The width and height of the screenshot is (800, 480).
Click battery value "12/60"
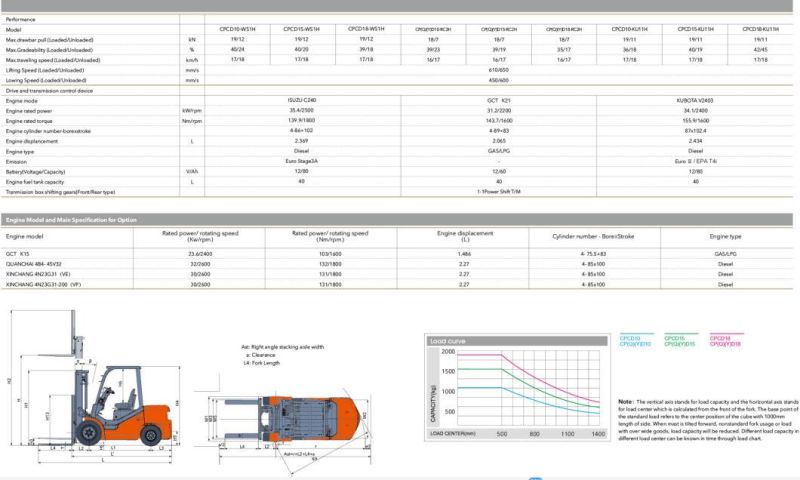499,172
